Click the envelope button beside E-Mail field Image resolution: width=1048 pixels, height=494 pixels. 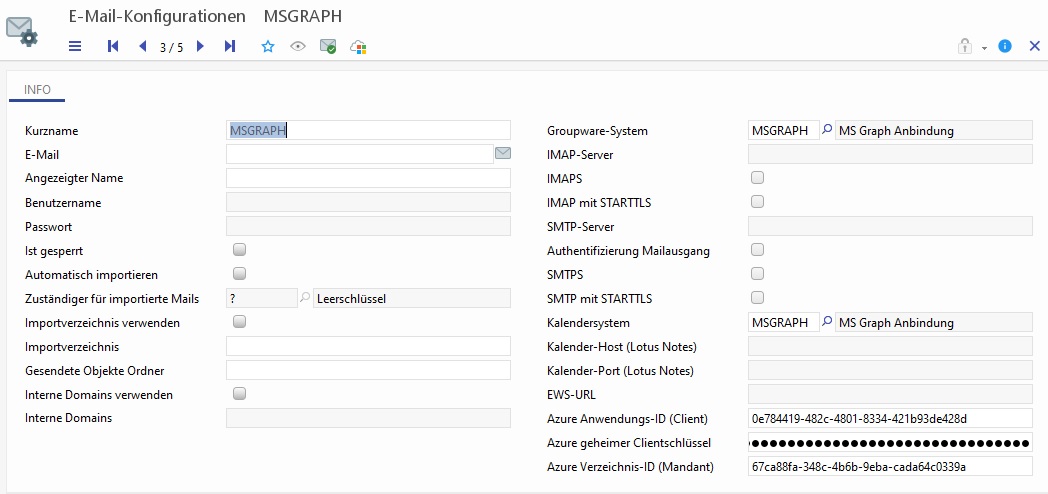(x=503, y=154)
